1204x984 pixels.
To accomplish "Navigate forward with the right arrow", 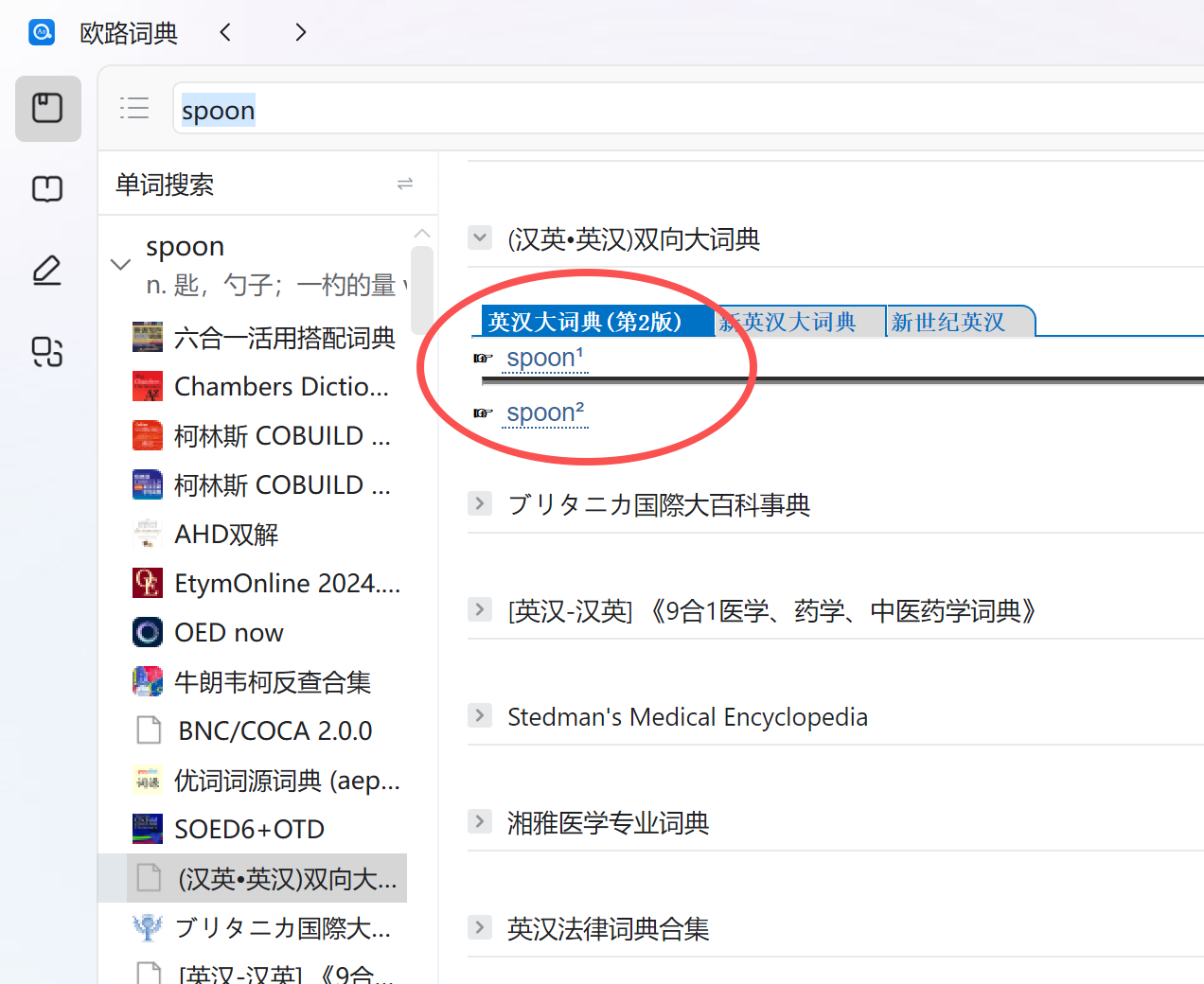I will [300, 32].
